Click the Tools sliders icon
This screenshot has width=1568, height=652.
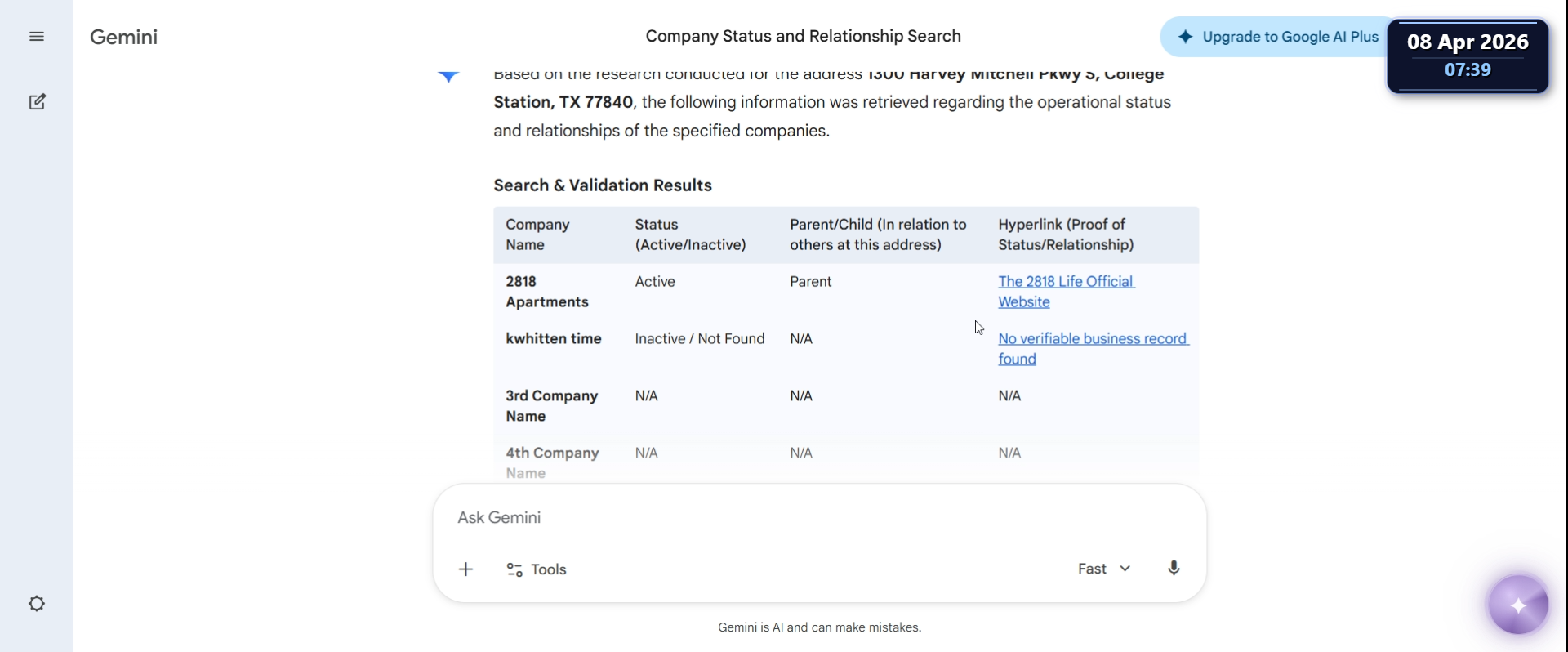click(514, 569)
